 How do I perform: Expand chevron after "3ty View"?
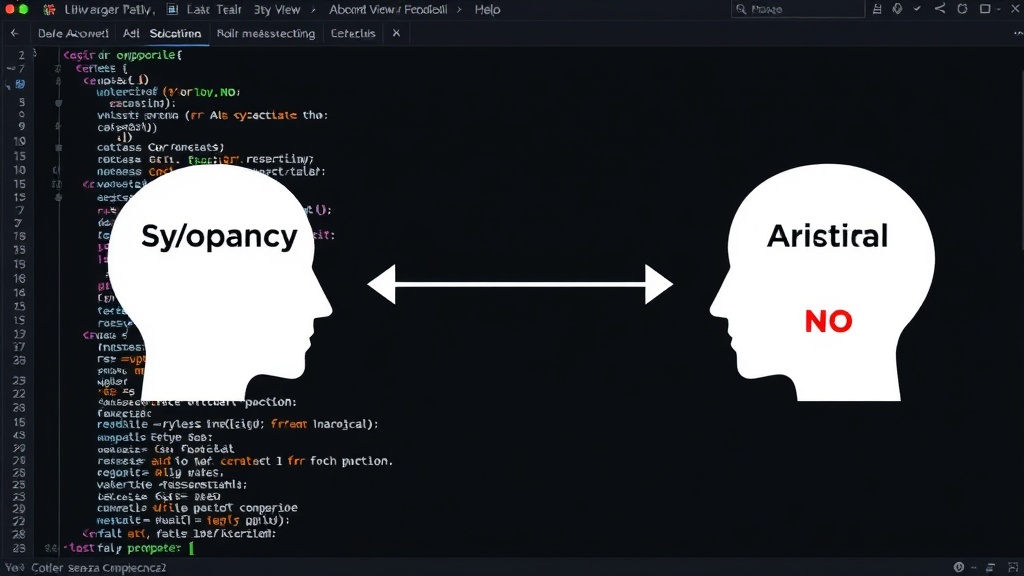(x=313, y=10)
